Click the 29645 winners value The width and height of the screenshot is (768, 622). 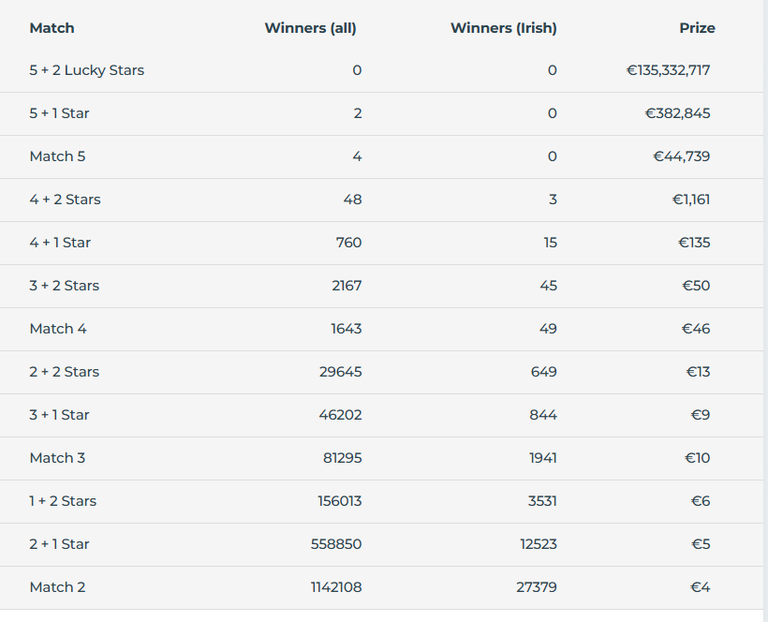click(340, 372)
